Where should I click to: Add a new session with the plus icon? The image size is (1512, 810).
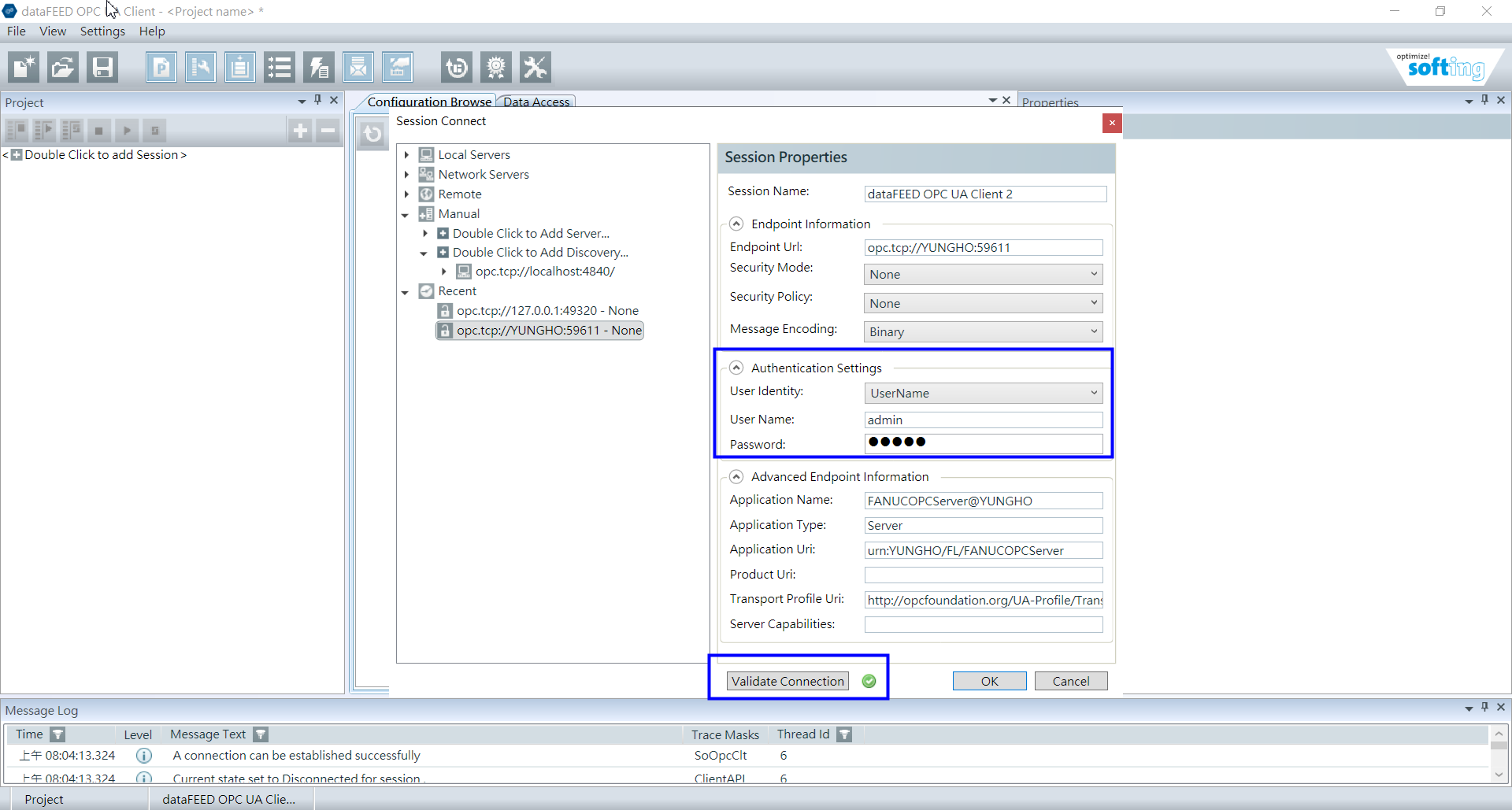click(300, 130)
